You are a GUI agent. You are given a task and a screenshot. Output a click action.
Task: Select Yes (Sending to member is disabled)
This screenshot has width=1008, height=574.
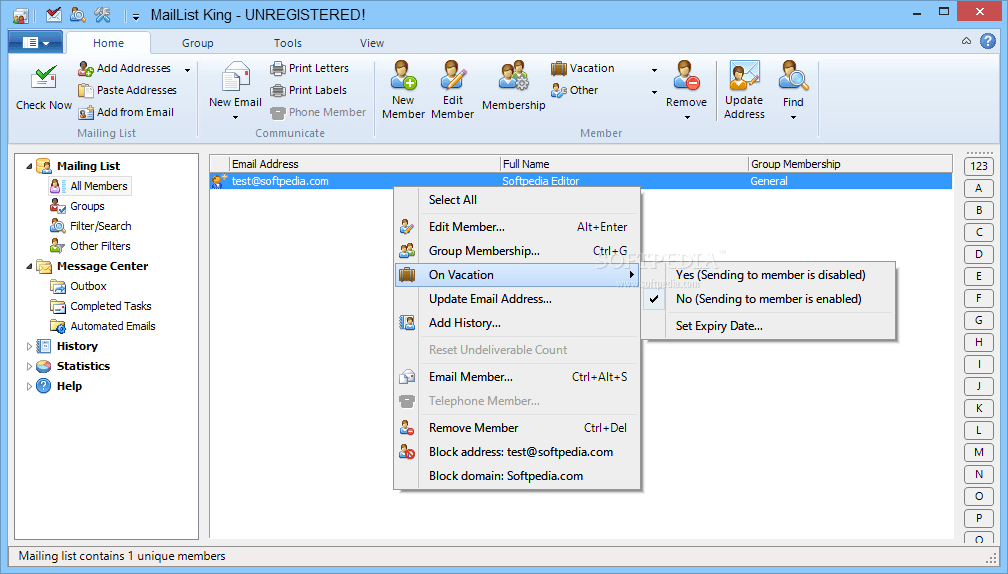click(769, 275)
